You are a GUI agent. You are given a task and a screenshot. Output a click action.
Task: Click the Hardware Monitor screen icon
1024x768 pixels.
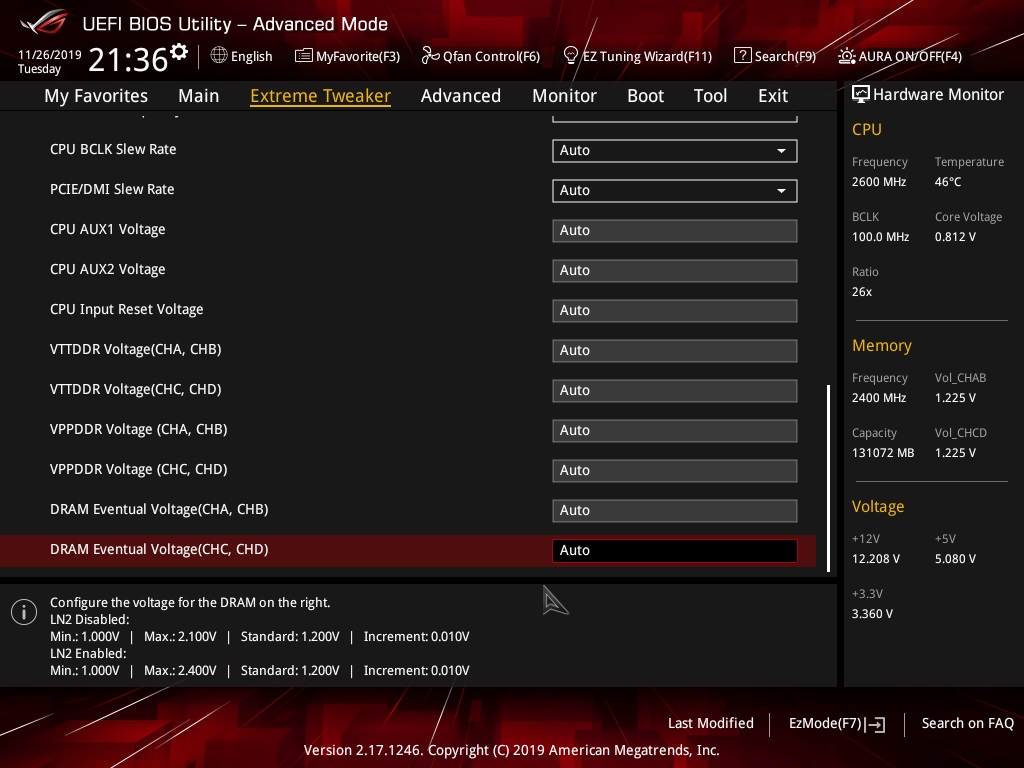coord(861,95)
